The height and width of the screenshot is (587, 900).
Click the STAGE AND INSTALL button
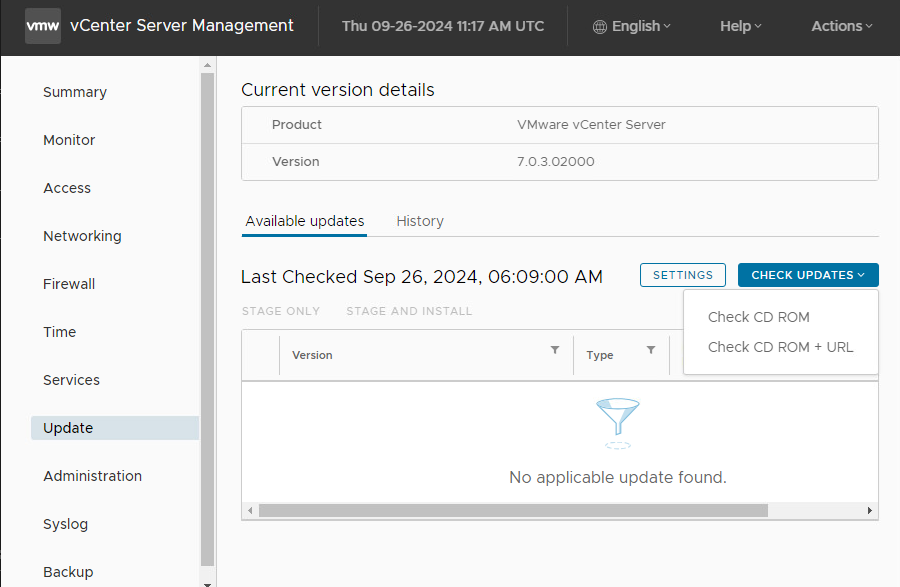pos(409,311)
